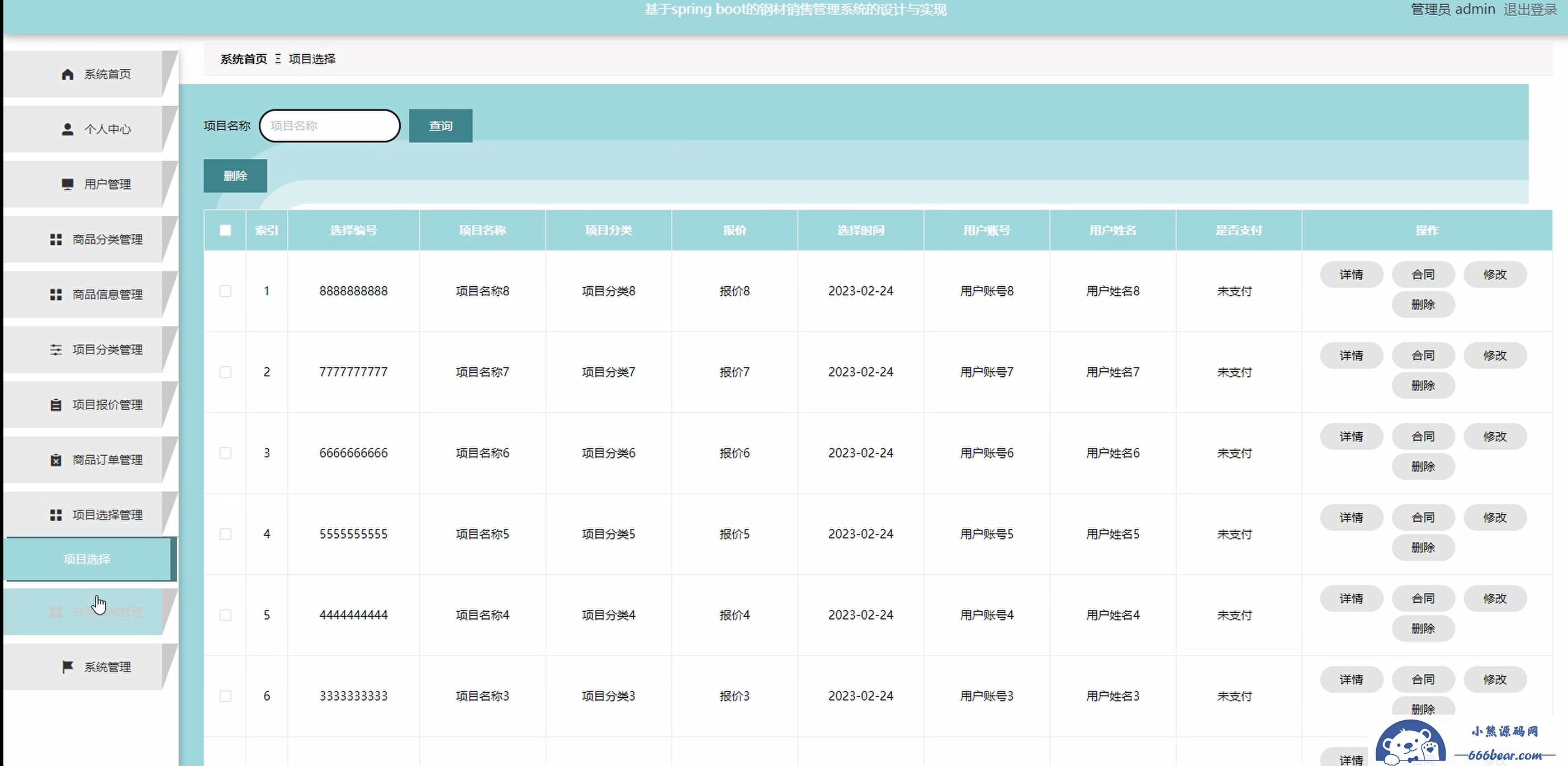Viewport: 1568px width, 766px height.
Task: Check the row 3 checkbox for 6666666666
Action: point(225,453)
